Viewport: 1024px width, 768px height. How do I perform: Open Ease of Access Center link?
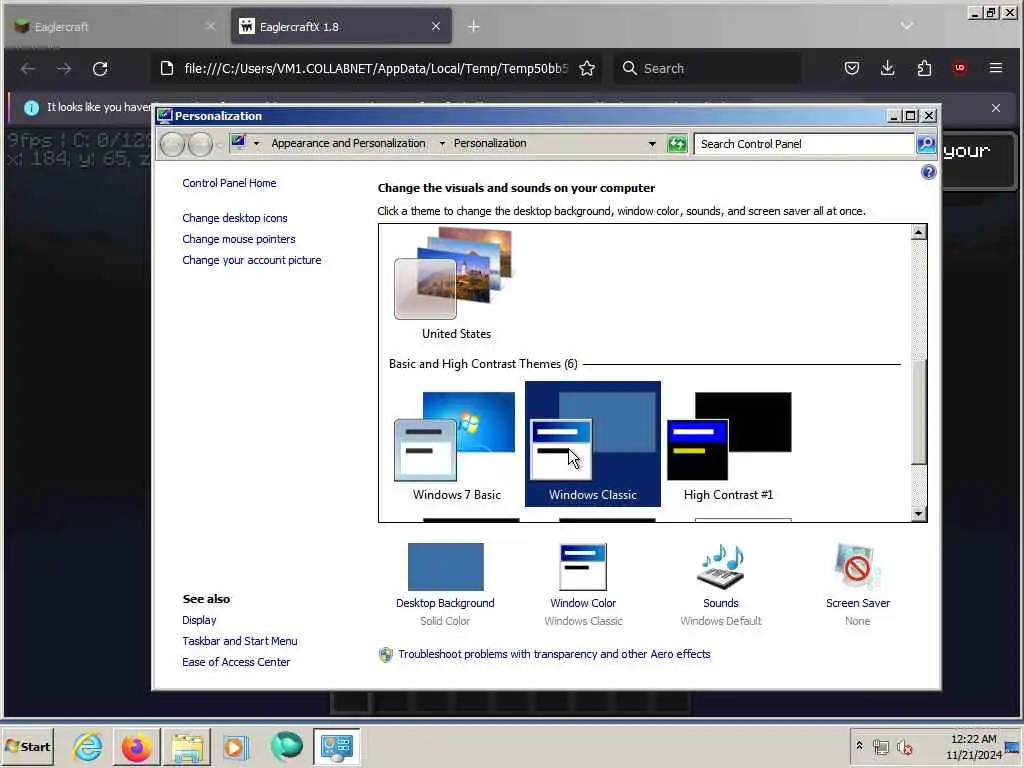[236, 662]
